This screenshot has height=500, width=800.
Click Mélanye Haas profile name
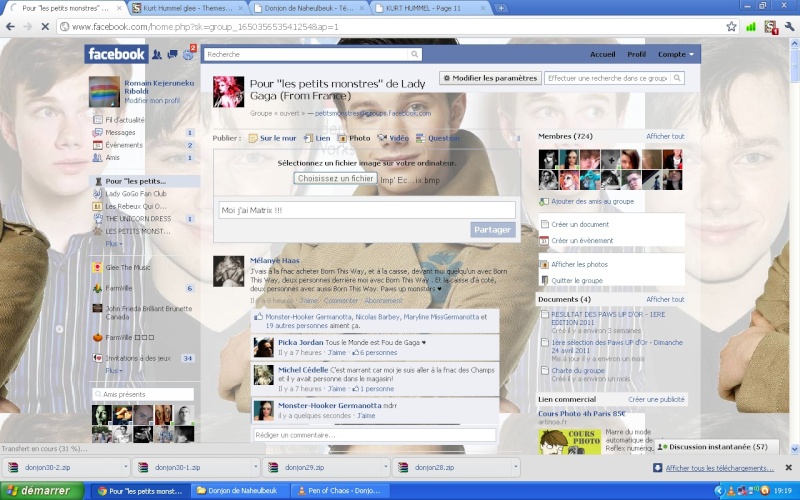click(x=274, y=260)
